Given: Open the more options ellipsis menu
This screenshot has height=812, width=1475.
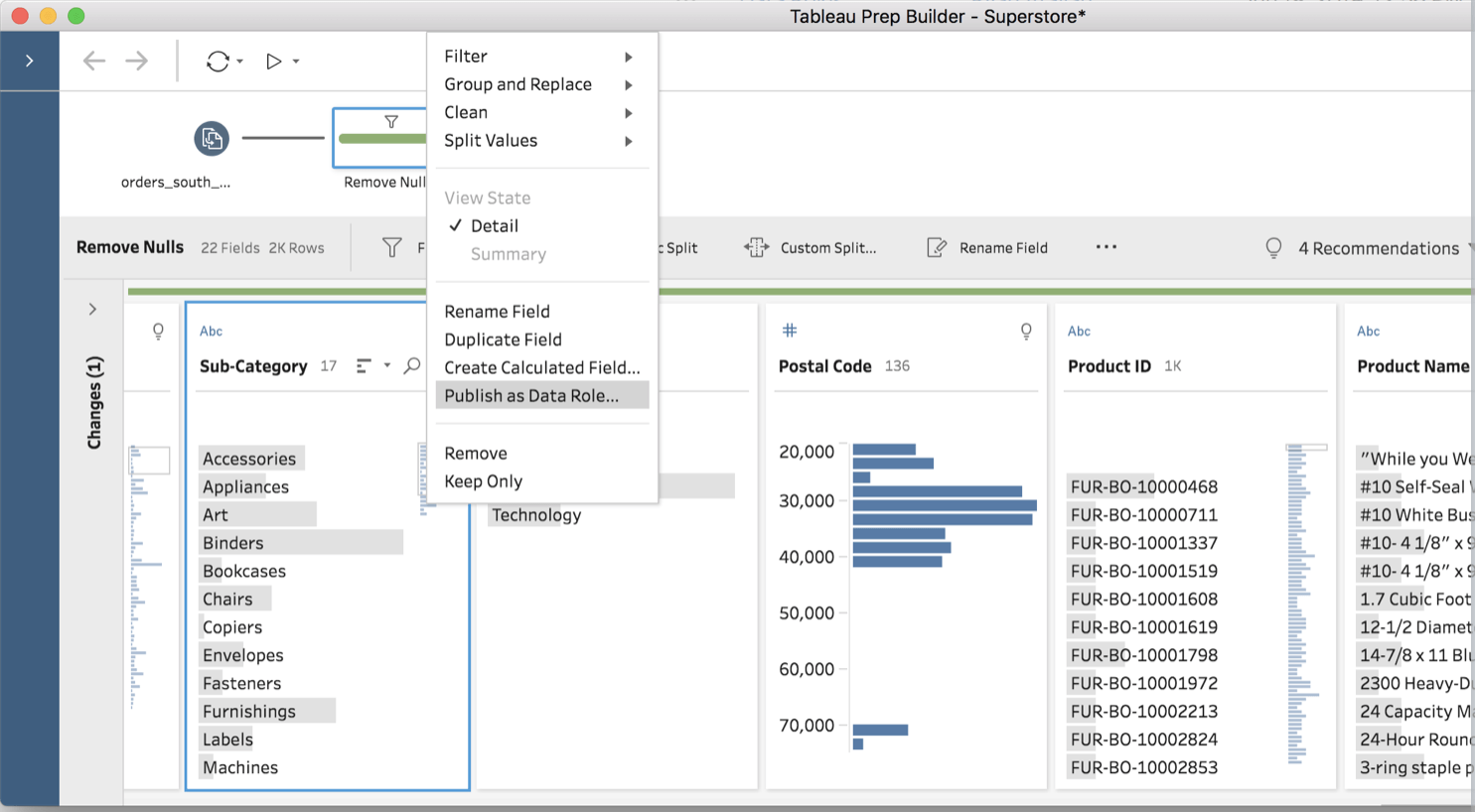Looking at the screenshot, I should point(1106,247).
